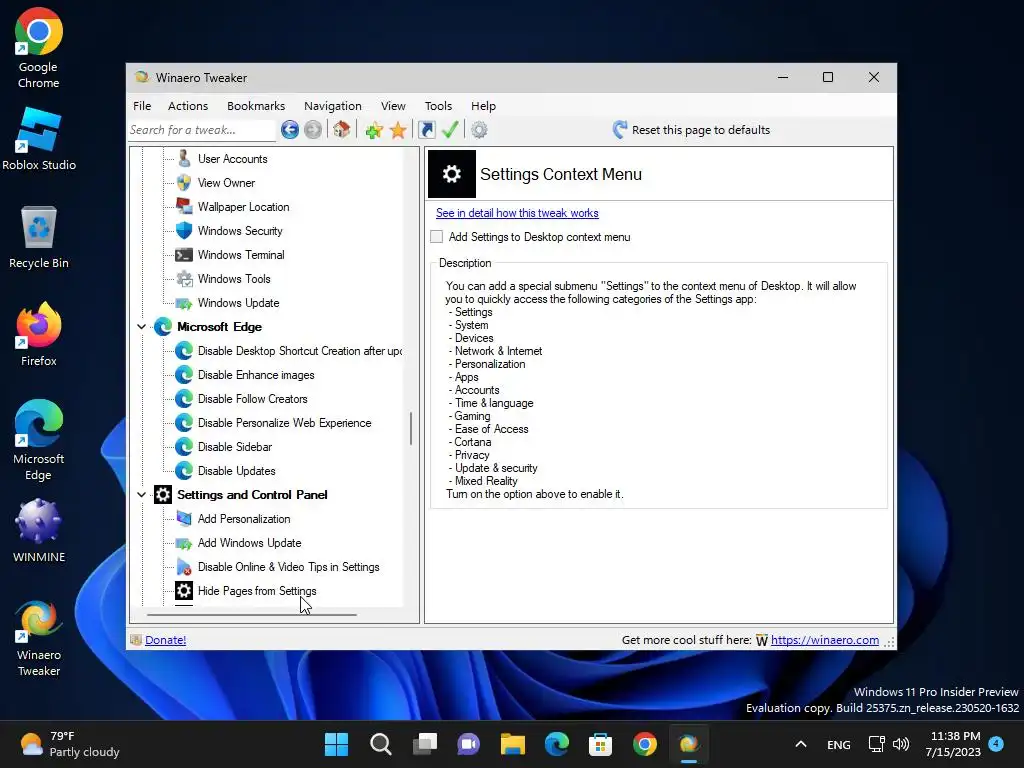Click the Windows Security shield icon
This screenshot has height=768, width=1024.
pos(184,231)
